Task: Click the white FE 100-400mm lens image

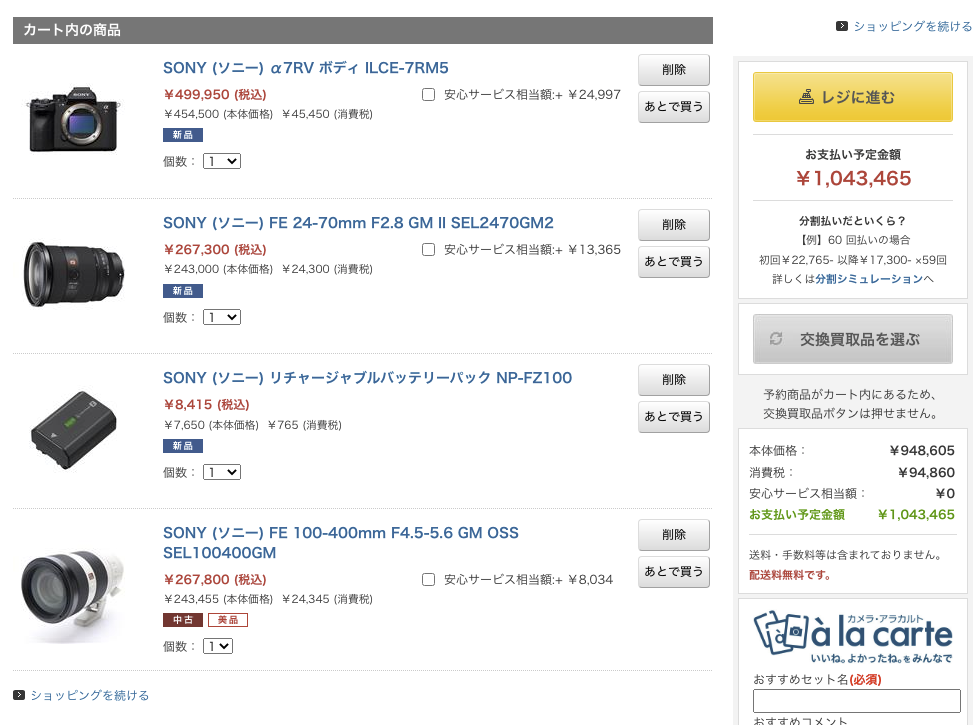Action: 73,589
